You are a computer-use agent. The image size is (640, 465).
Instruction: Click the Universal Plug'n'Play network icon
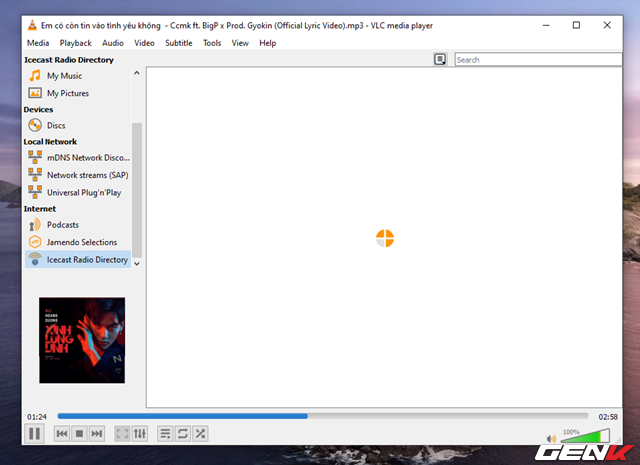click(x=35, y=192)
